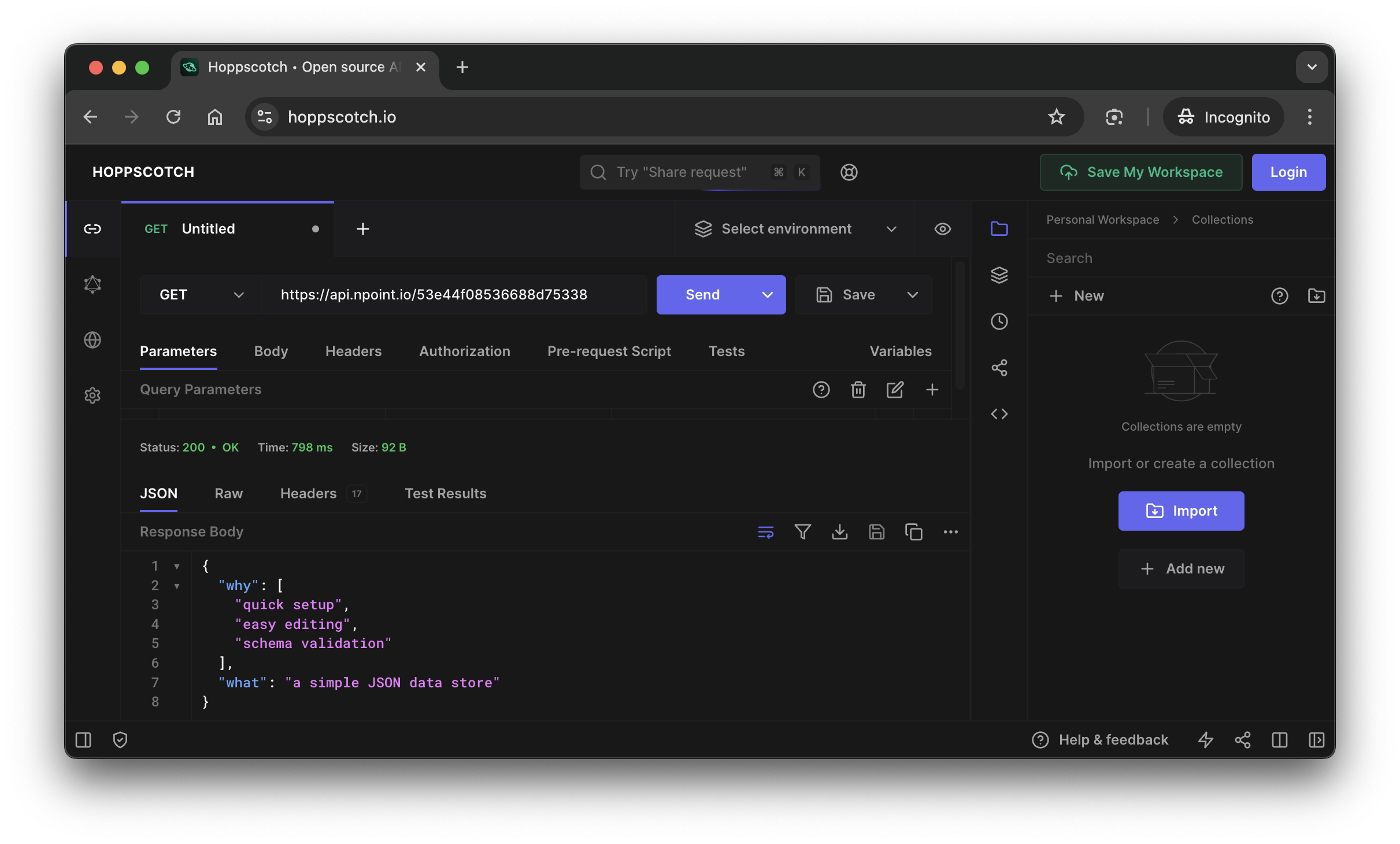Open the Share request search box
This screenshot has width=1400, height=844.
(x=700, y=172)
